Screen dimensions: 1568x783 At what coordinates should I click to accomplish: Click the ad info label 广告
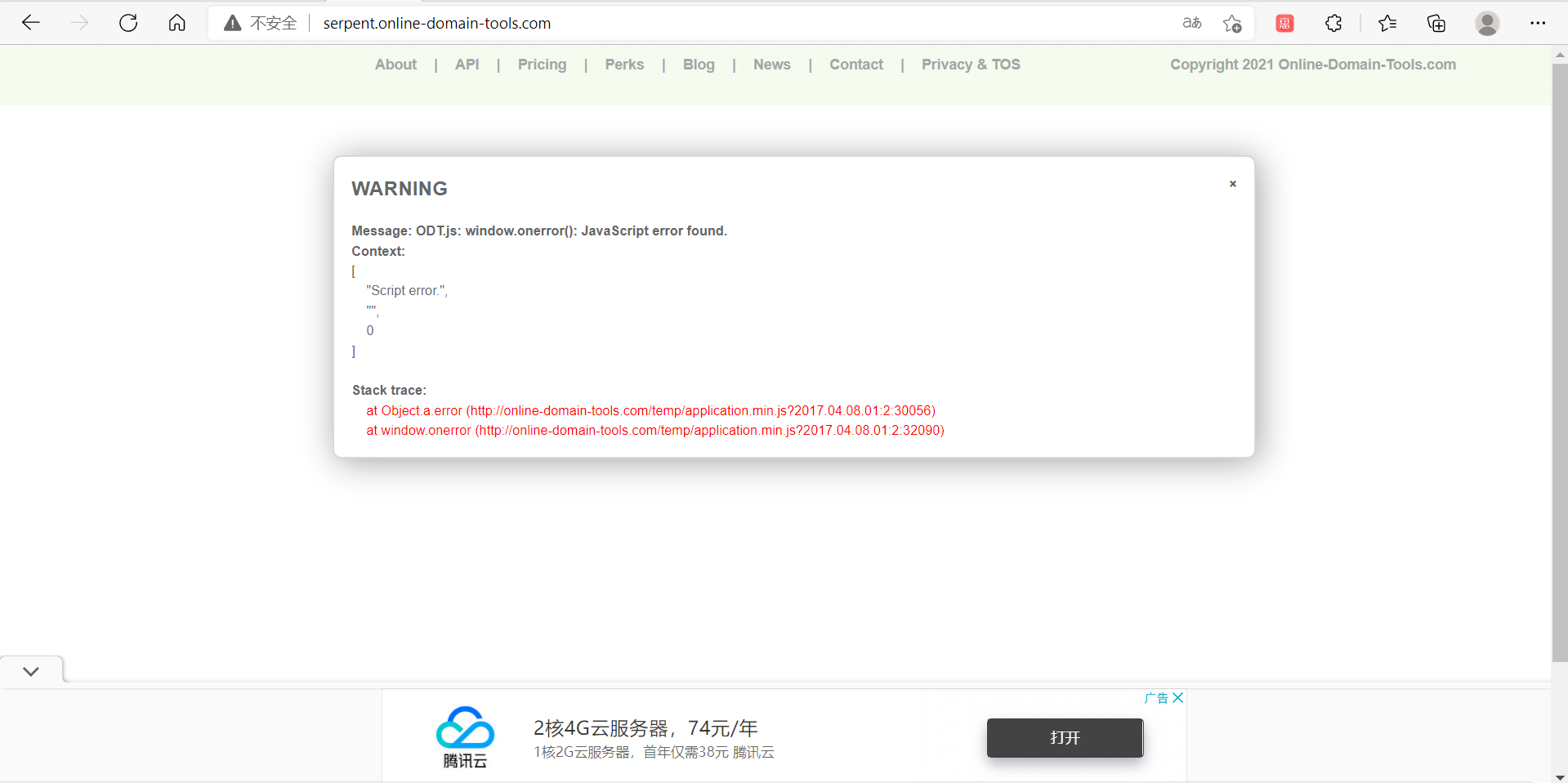(1156, 697)
